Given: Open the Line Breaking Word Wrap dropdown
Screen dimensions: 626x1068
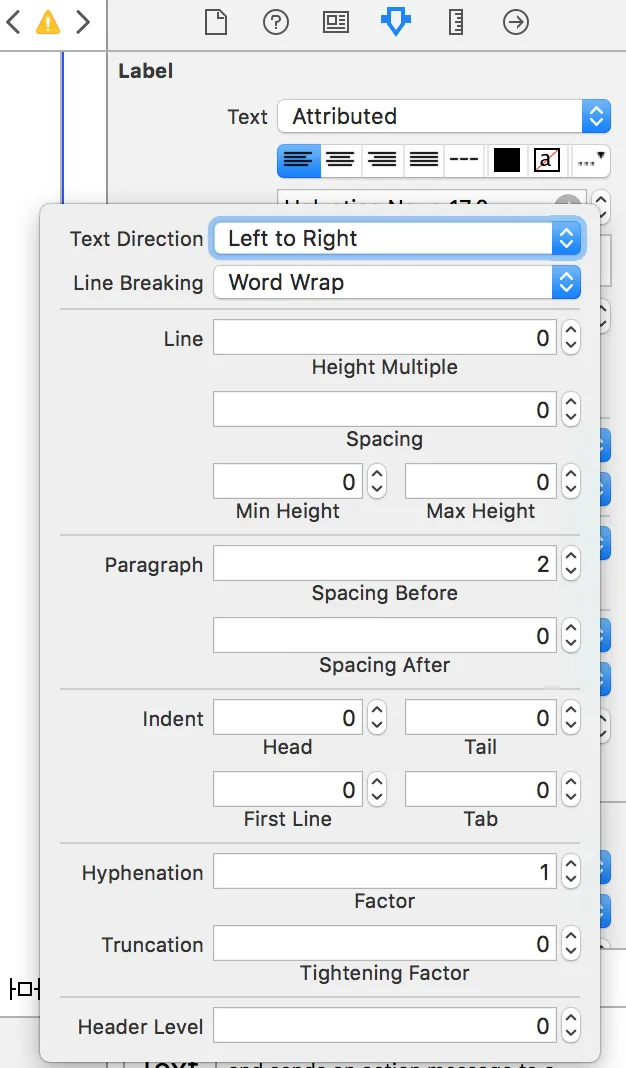Looking at the screenshot, I should click(396, 283).
